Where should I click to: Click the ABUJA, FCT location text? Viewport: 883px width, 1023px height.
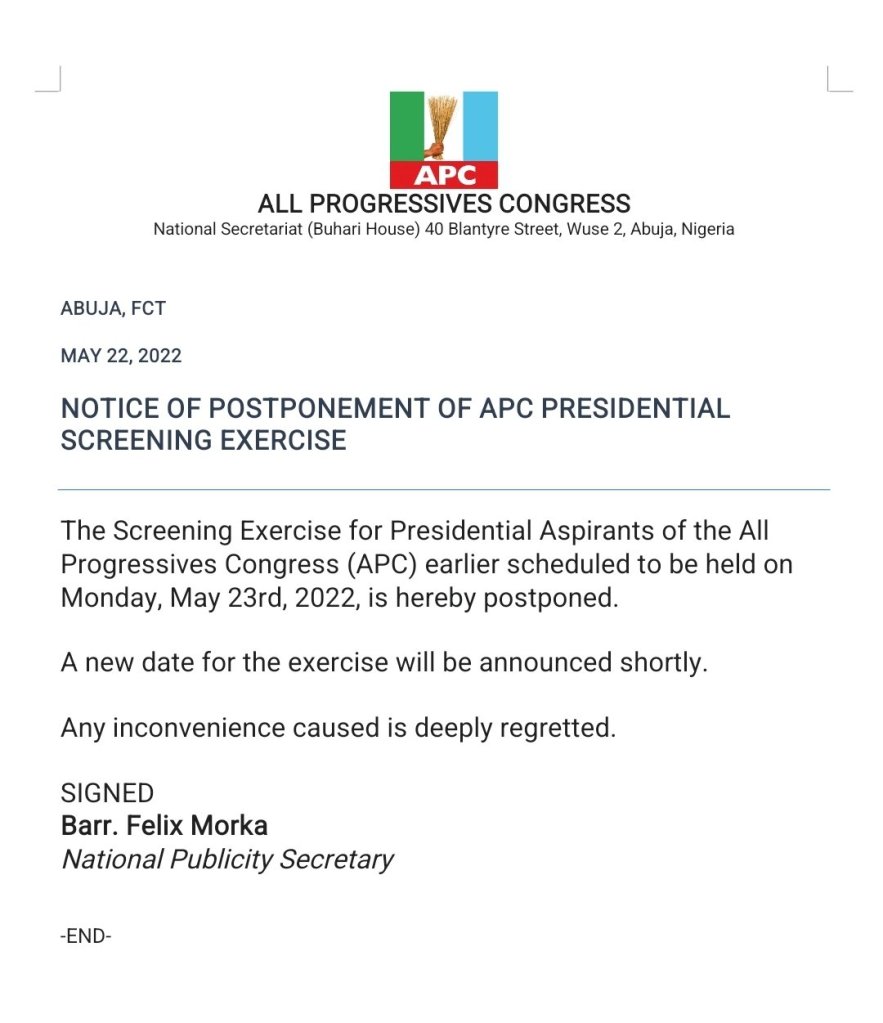click(113, 308)
